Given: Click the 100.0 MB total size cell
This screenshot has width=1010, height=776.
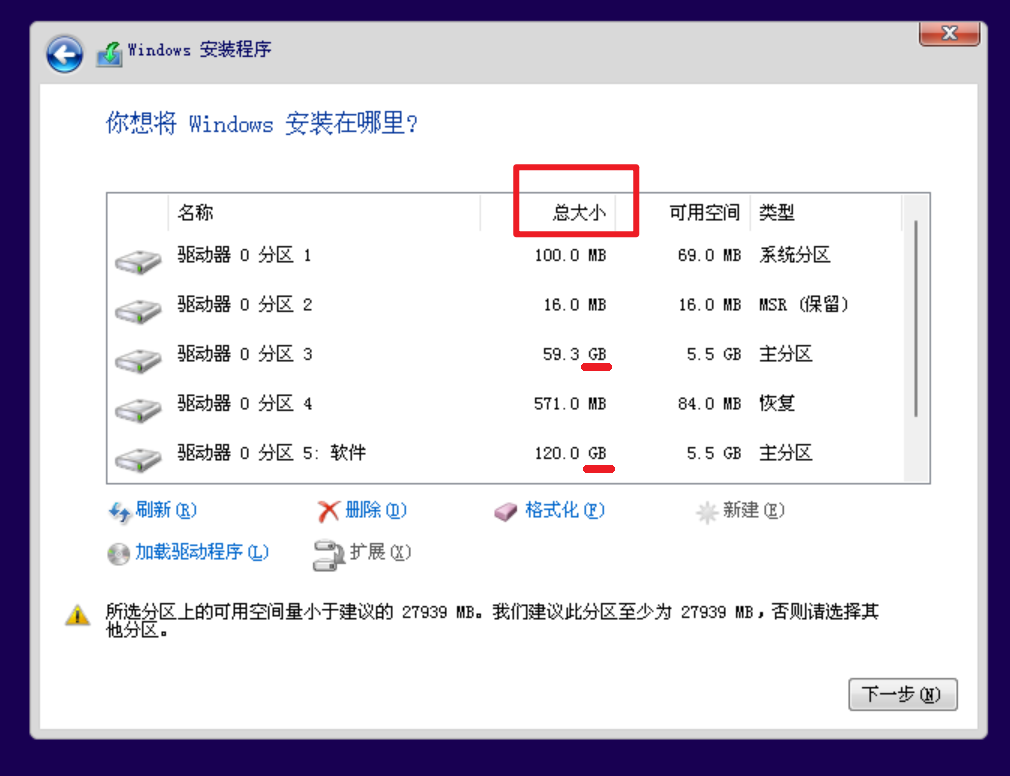Looking at the screenshot, I should [x=570, y=256].
